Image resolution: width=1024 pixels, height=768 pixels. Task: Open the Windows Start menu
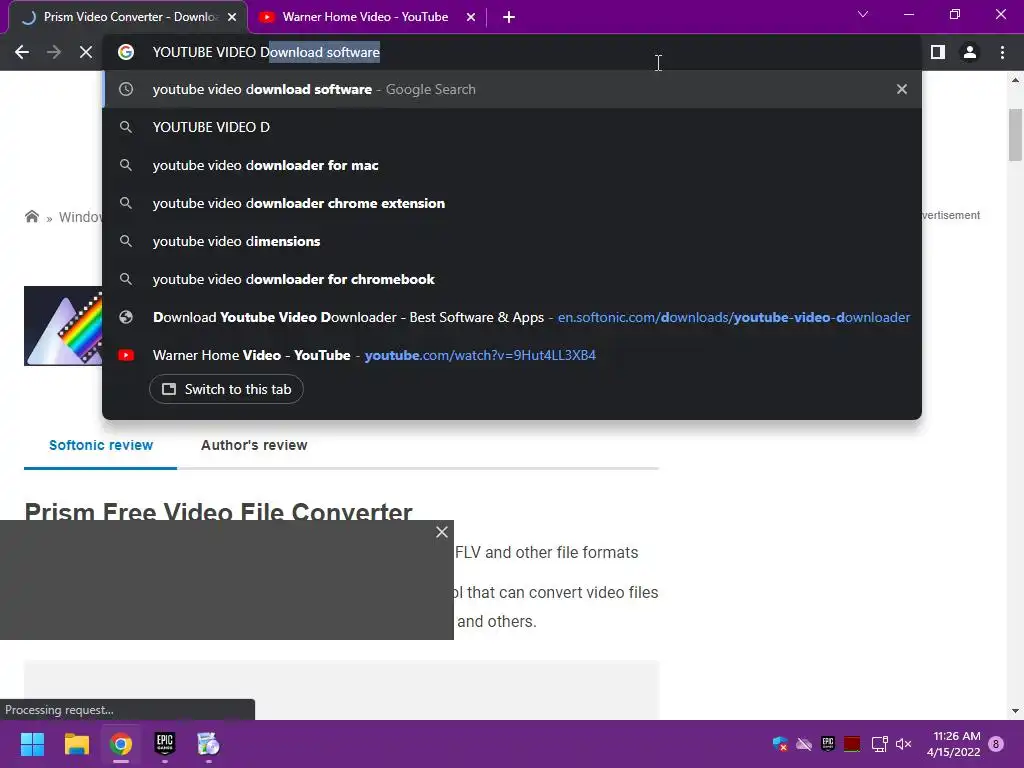click(x=32, y=744)
